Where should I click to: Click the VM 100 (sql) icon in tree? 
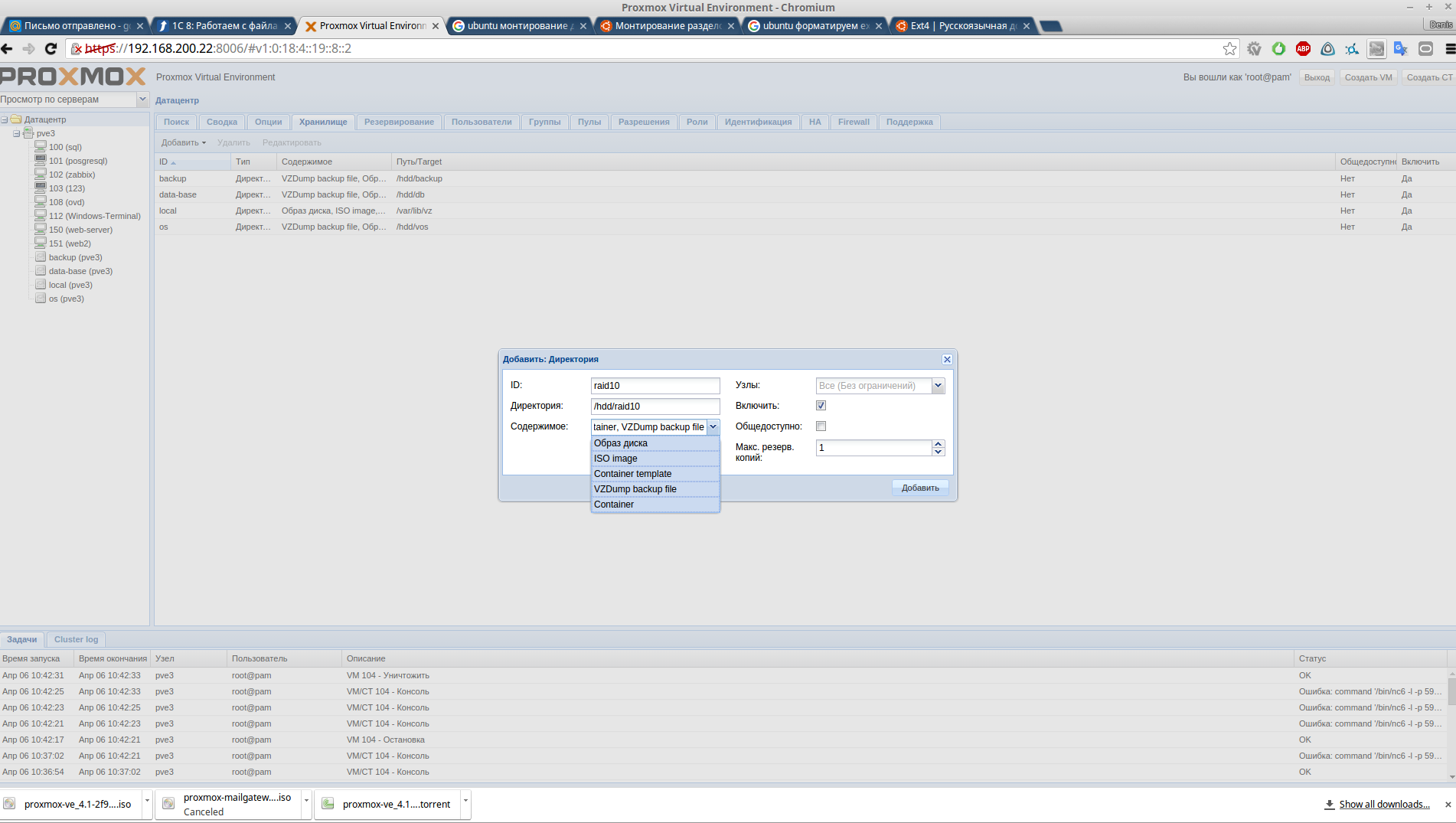(x=41, y=146)
